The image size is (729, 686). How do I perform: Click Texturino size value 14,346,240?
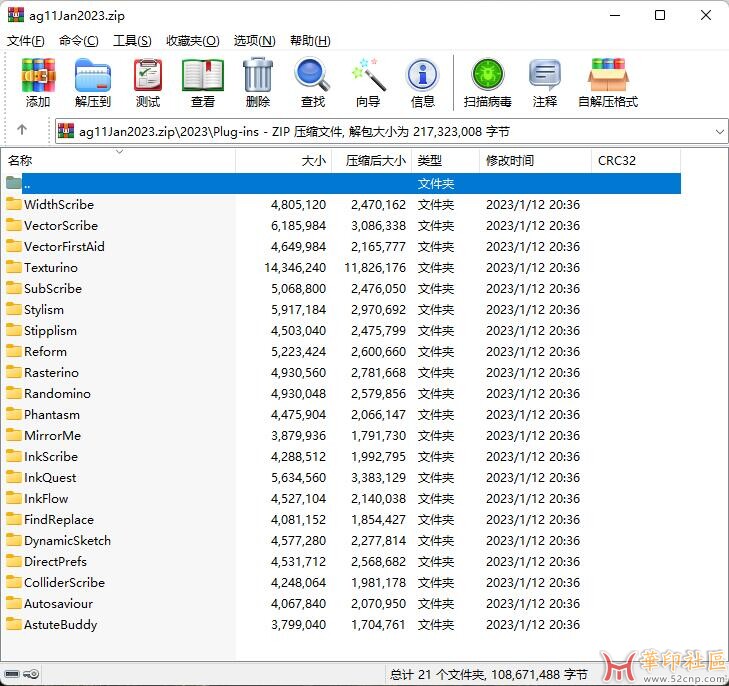coord(295,268)
